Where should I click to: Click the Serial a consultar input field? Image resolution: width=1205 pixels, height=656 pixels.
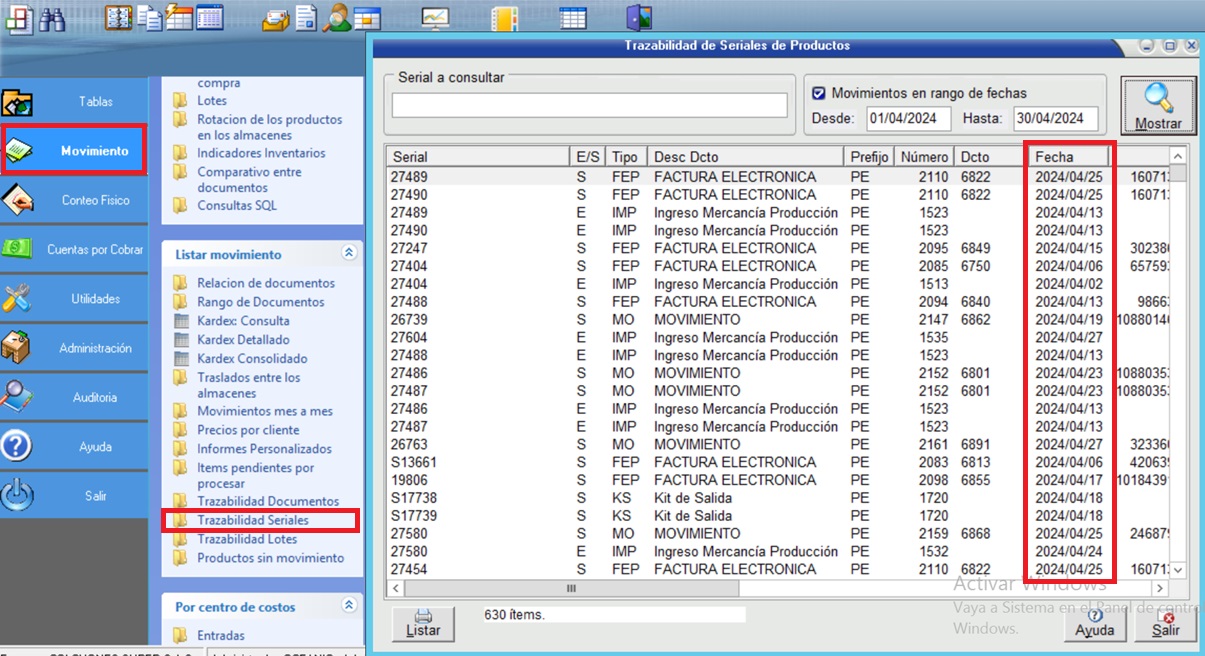(x=589, y=105)
